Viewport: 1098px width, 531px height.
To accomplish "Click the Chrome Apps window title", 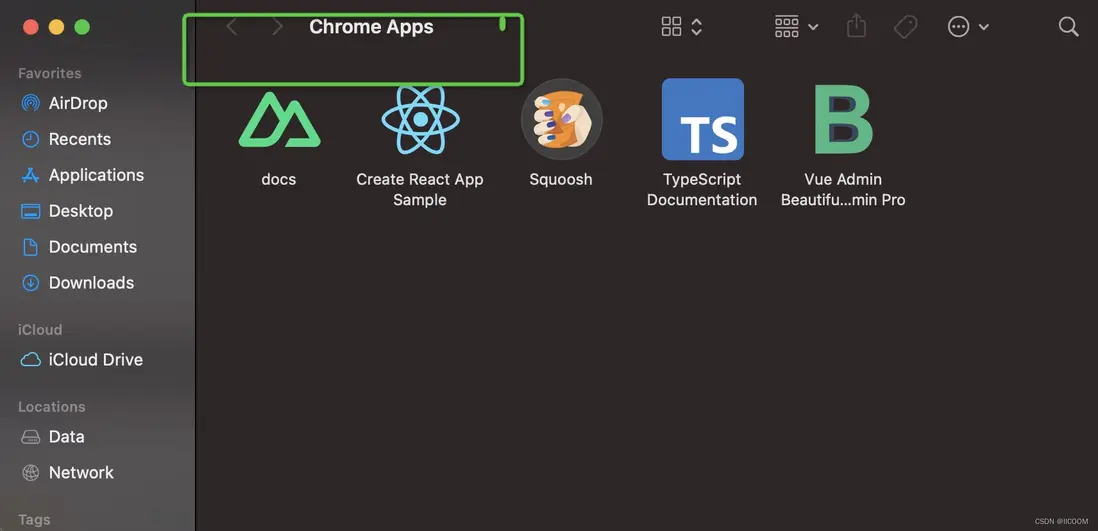I will pyautogui.click(x=371, y=27).
